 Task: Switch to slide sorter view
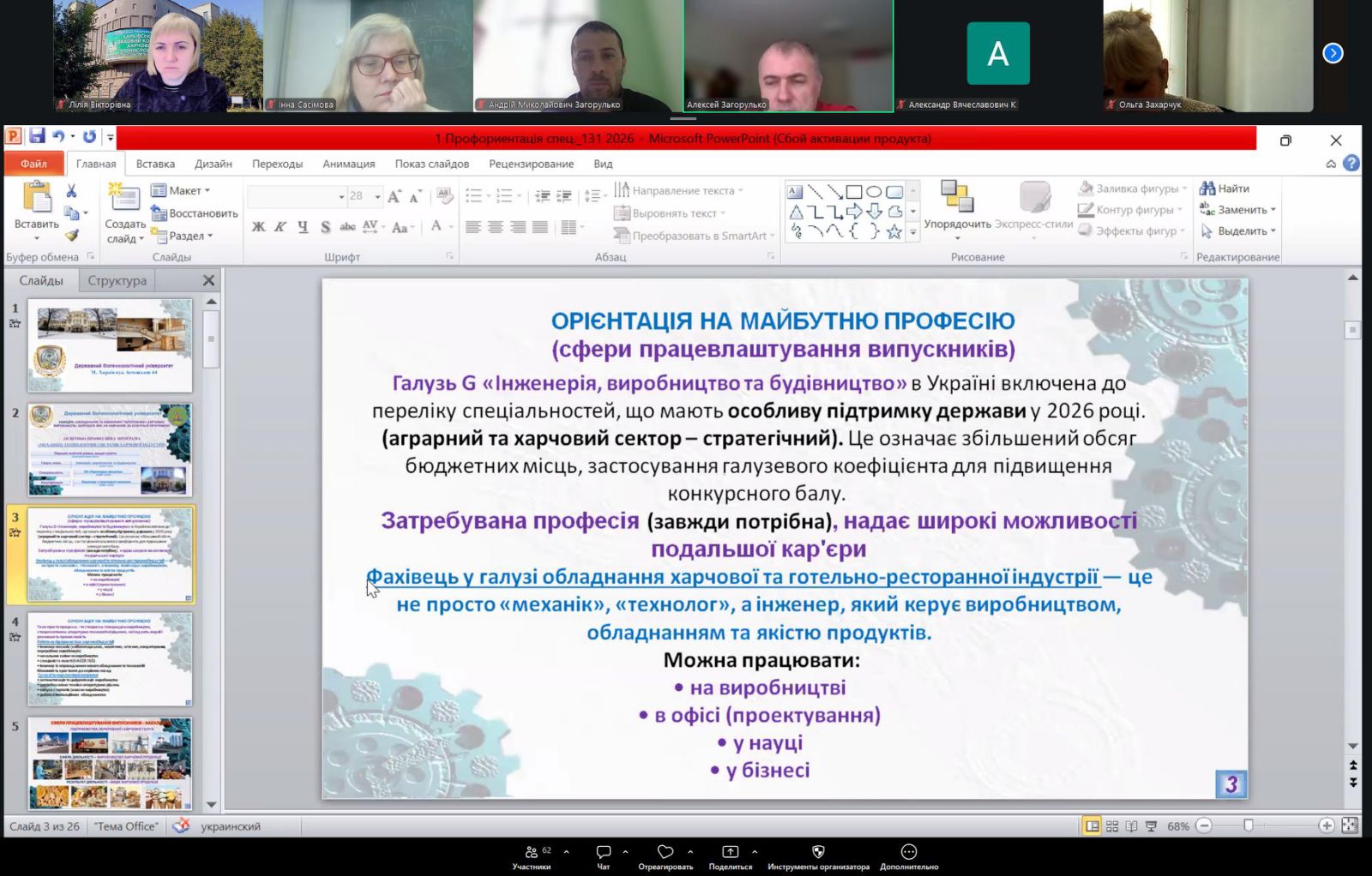pos(1112,826)
